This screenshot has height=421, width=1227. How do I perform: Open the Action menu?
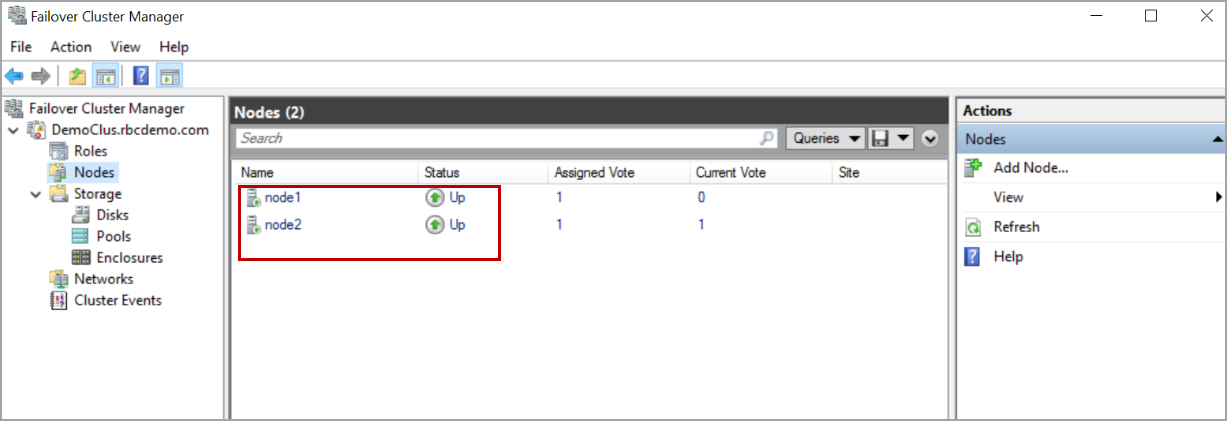point(71,47)
